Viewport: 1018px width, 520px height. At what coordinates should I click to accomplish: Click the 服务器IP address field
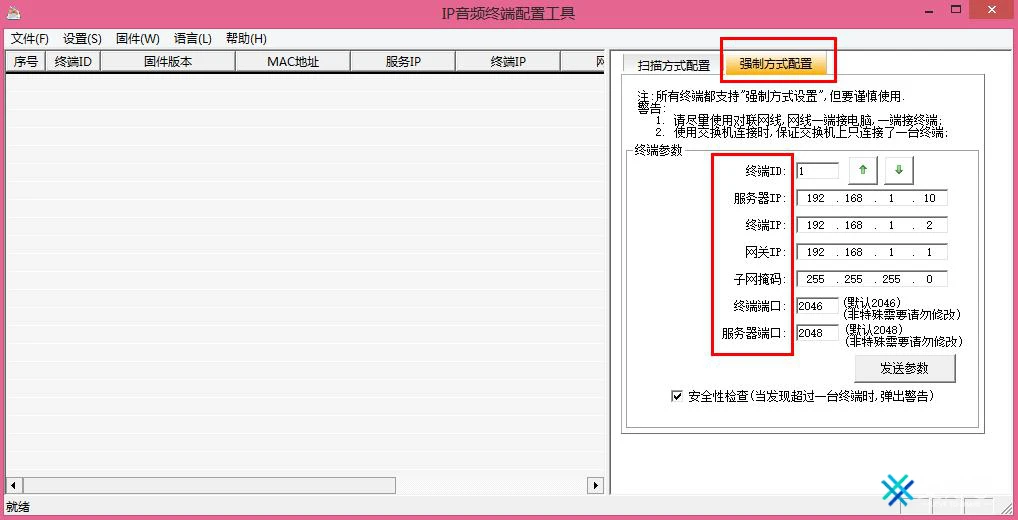point(872,198)
